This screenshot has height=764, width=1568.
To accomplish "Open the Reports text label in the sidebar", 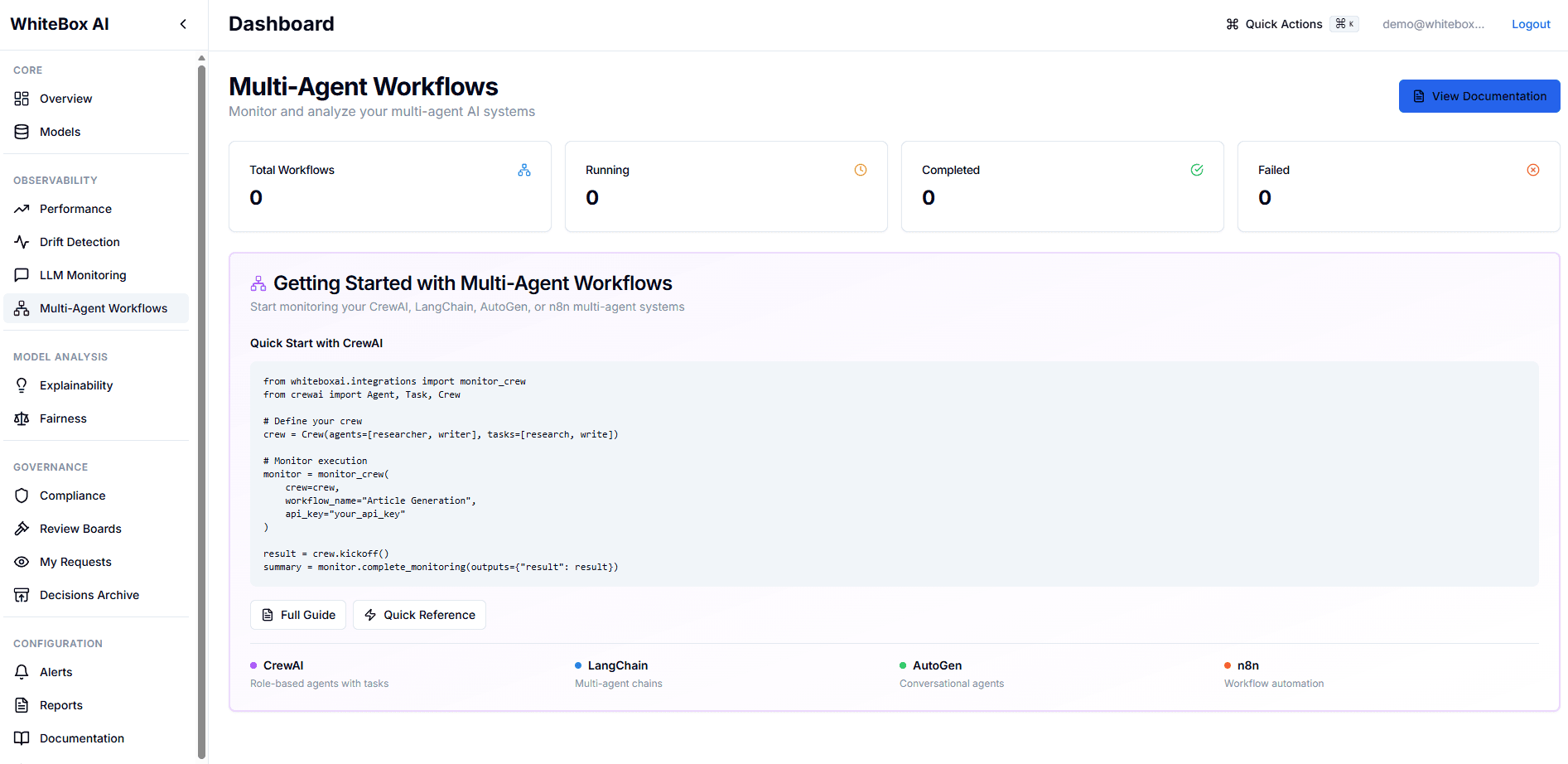I will pos(61,705).
